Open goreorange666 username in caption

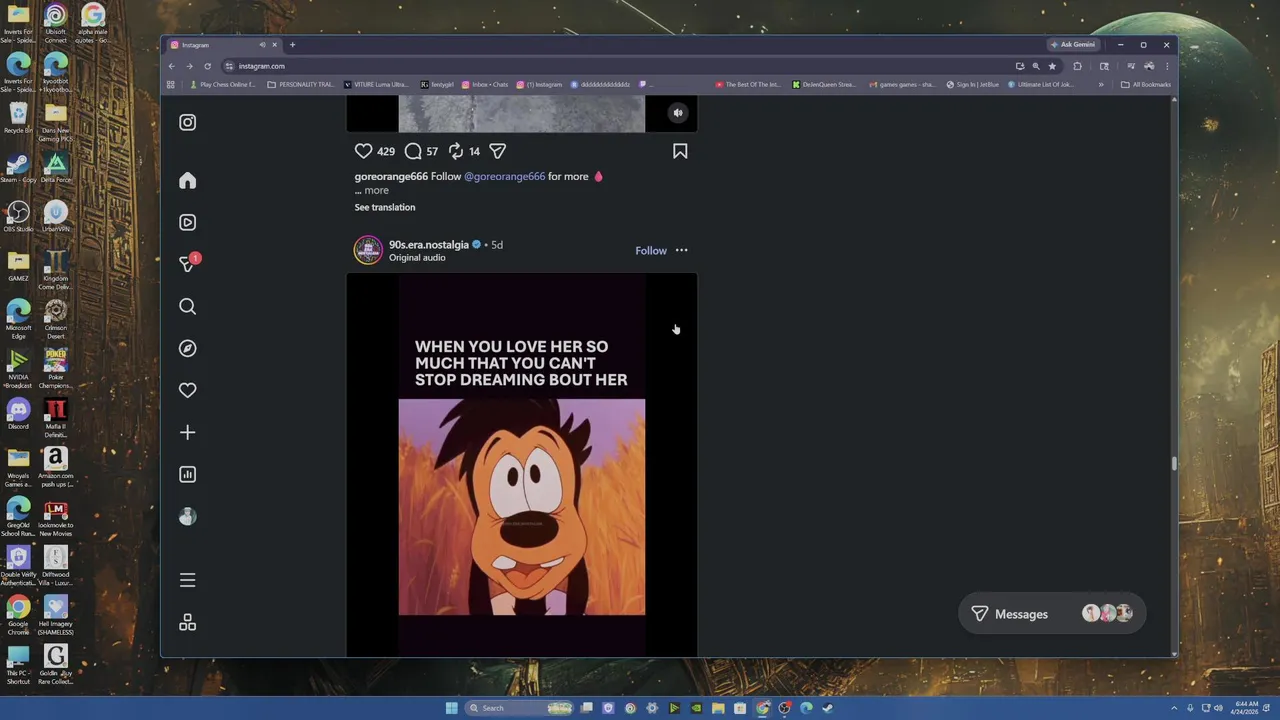[391, 176]
